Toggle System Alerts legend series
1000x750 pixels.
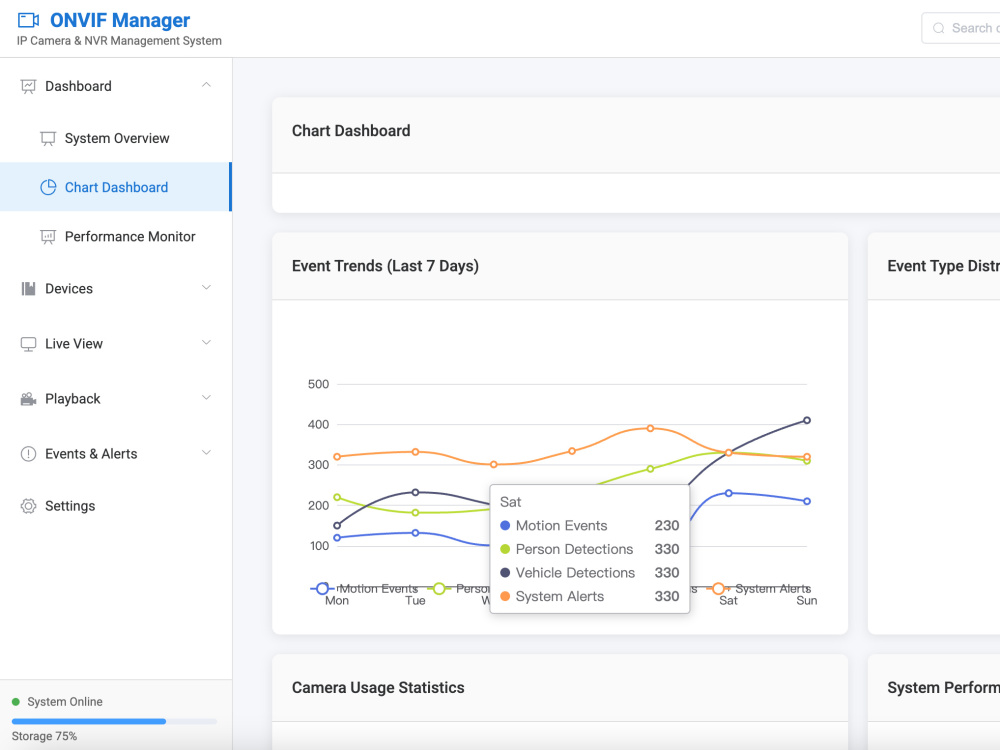(759, 589)
